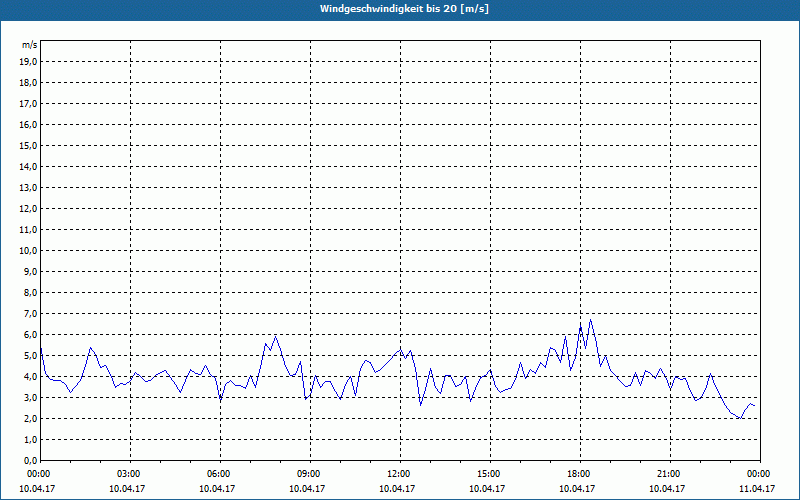Click the '6,0' y-axis label
The width and height of the screenshot is (800, 500).
pyautogui.click(x=31, y=335)
